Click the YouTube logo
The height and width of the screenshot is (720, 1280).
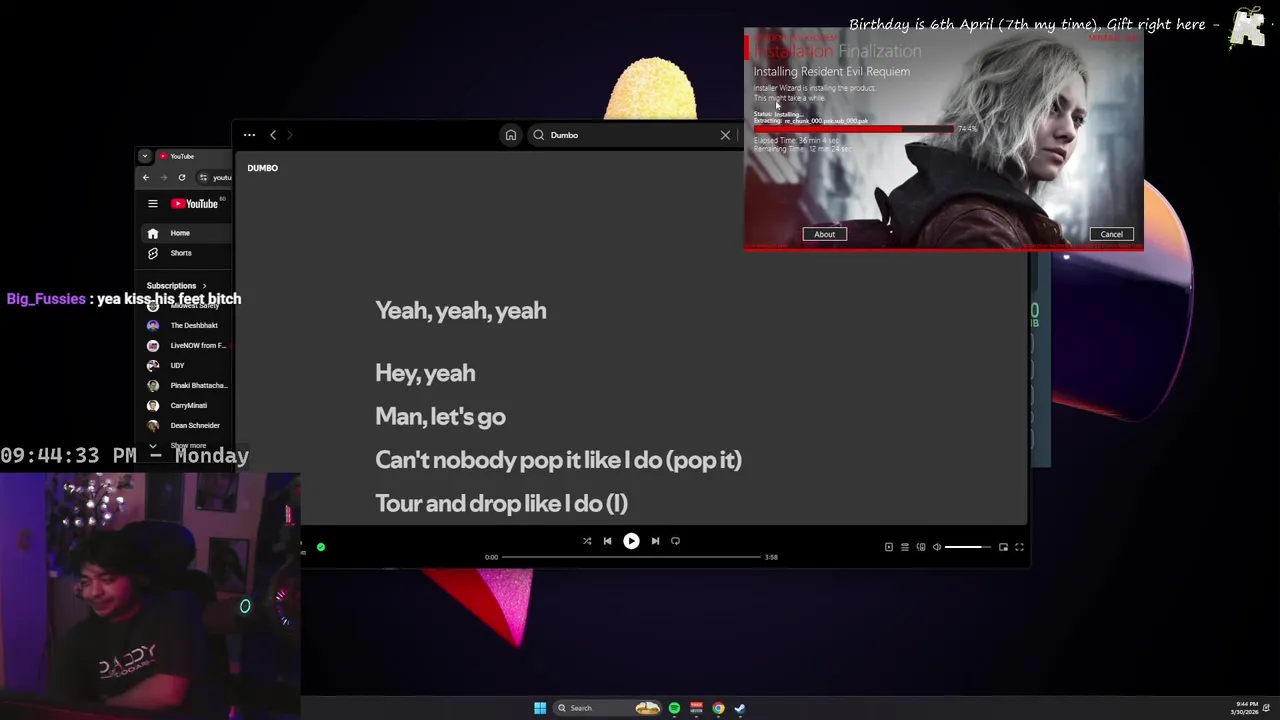[195, 204]
